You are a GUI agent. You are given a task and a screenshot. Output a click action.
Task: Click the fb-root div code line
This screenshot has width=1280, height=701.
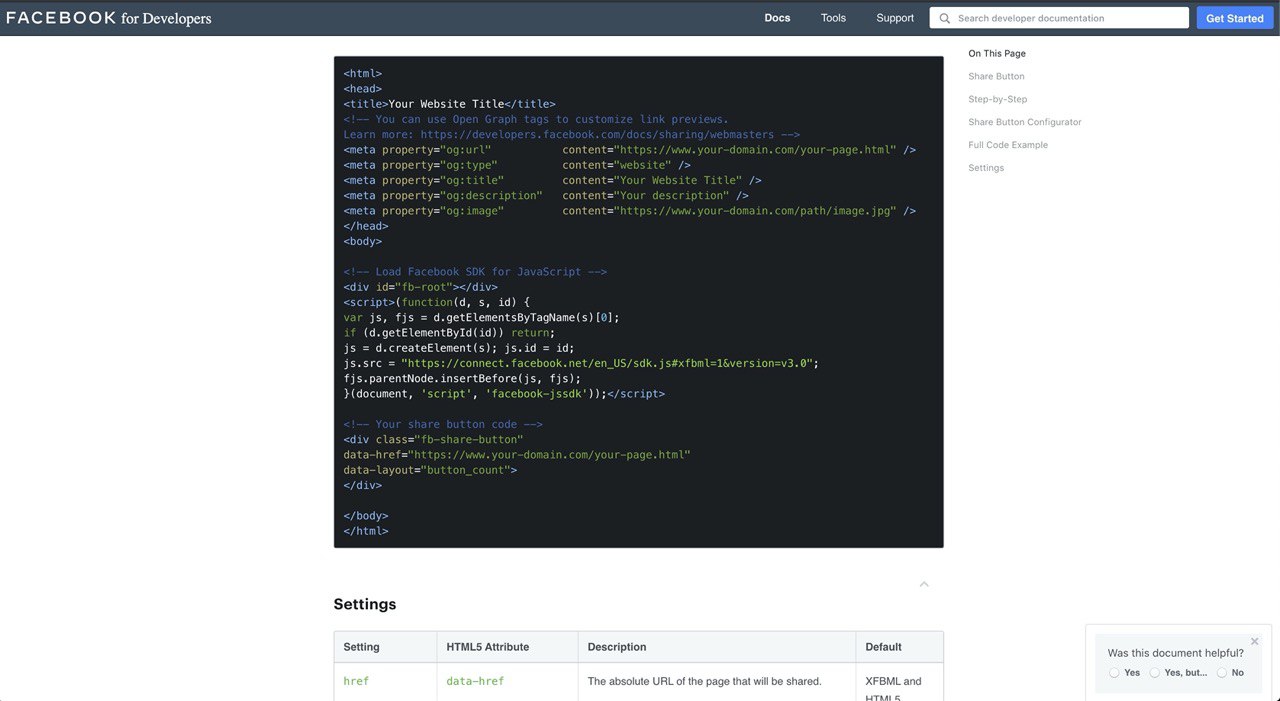(x=420, y=287)
